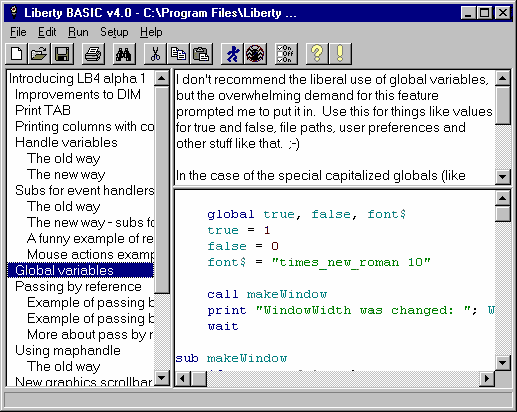This screenshot has width=517, height=412.
Task: Select 'Subs for event handlers' topic
Action: [84, 191]
